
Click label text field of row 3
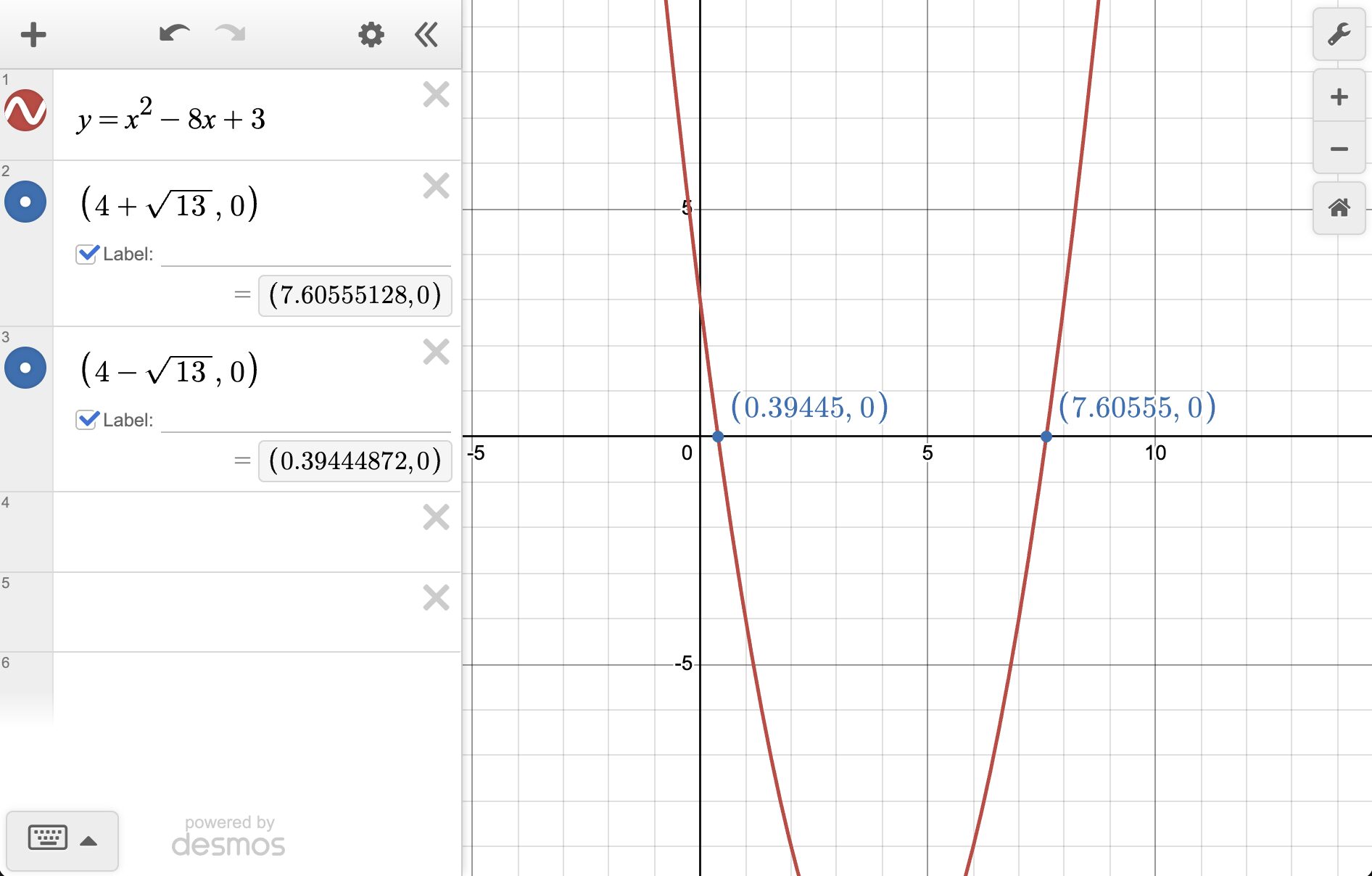click(306, 421)
